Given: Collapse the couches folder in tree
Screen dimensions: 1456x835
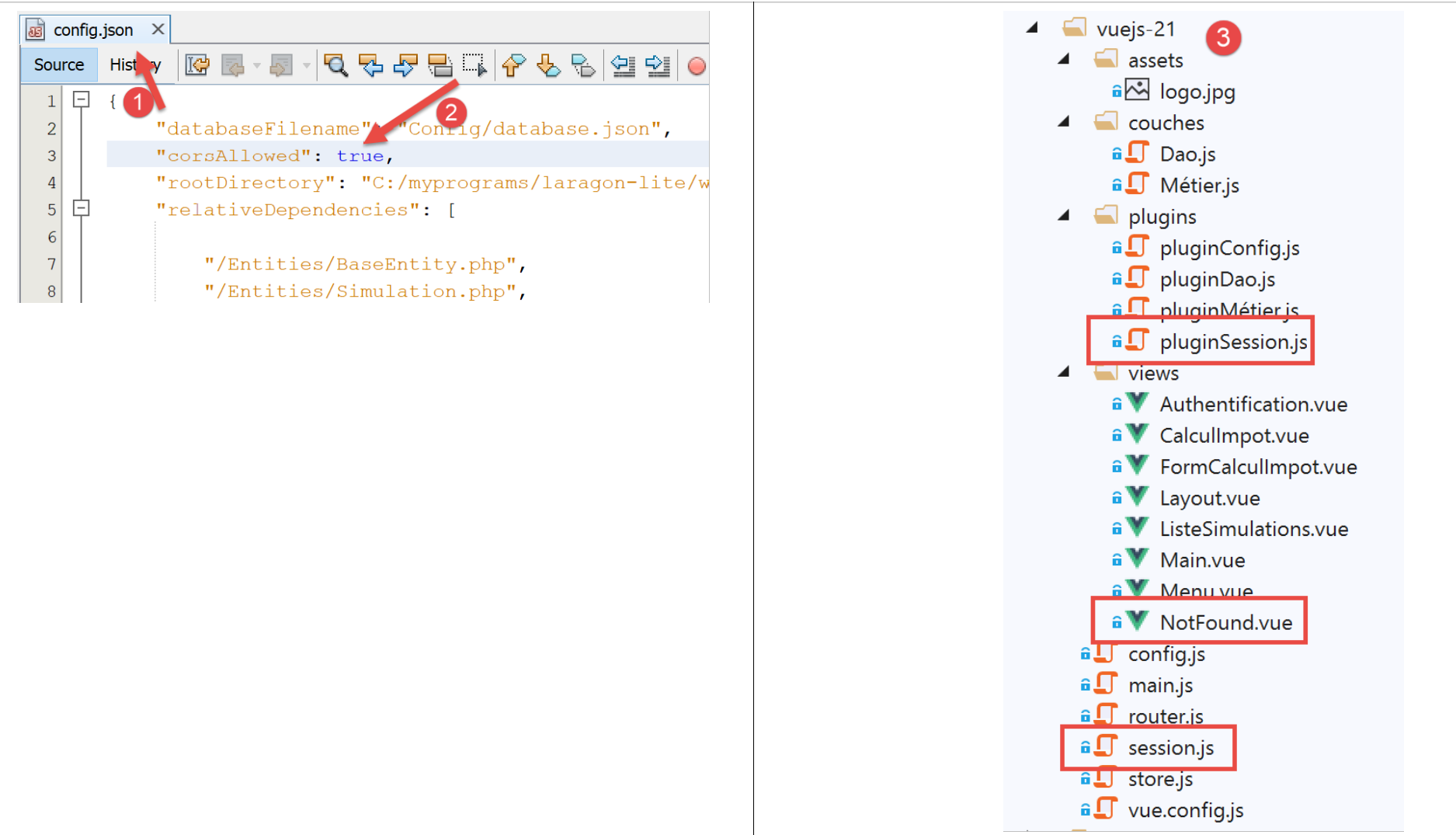Looking at the screenshot, I should pos(1064,122).
